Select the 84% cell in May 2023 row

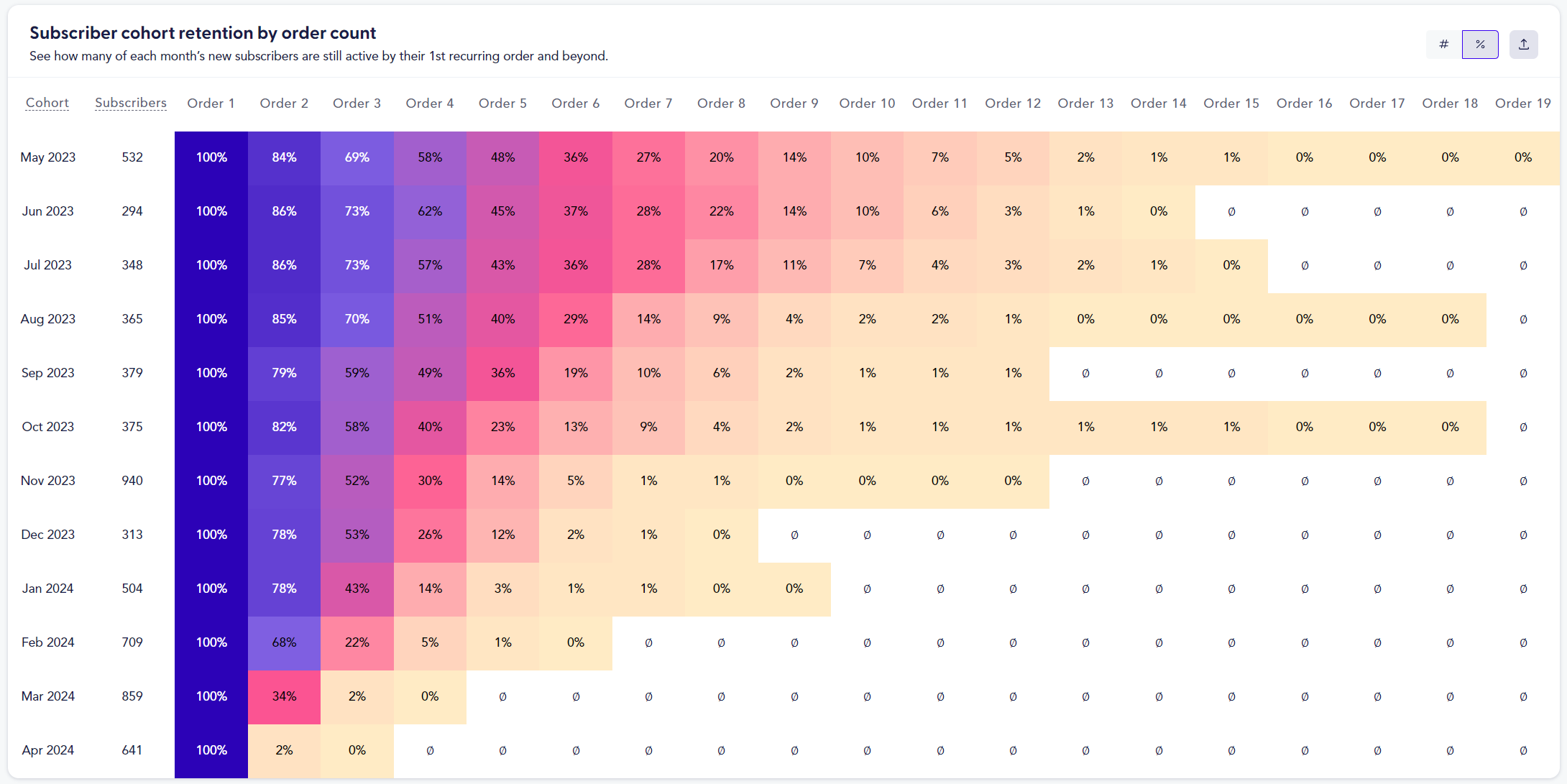pos(284,157)
